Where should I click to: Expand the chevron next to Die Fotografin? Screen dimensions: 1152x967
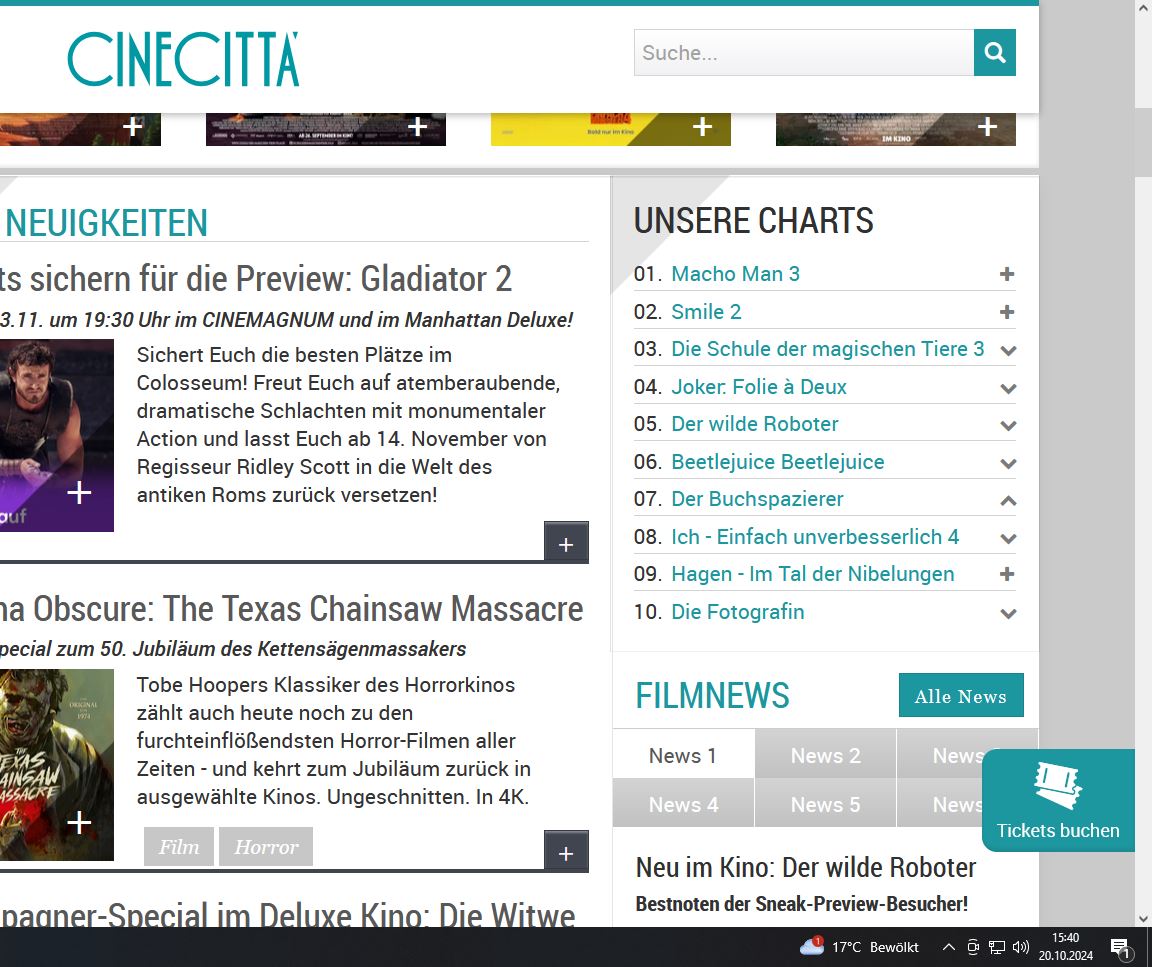click(x=1008, y=613)
